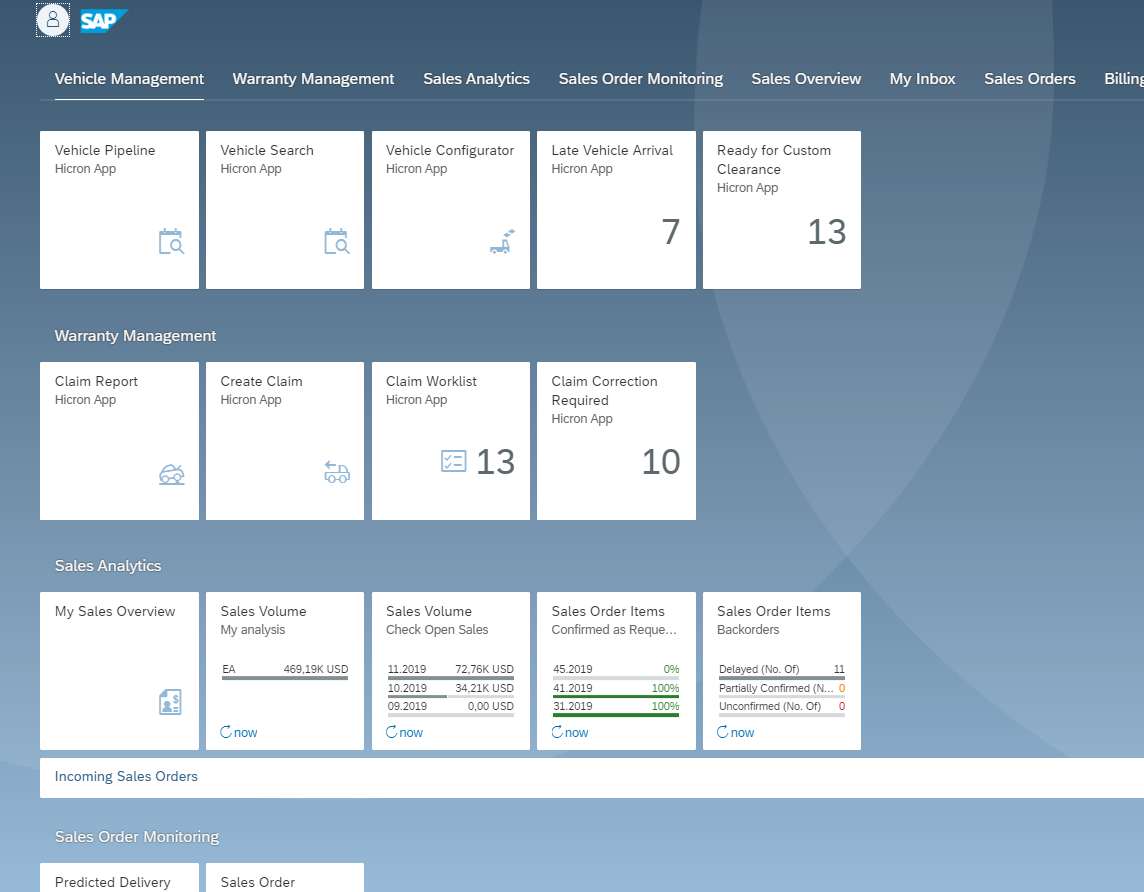Open the Incoming Sales Orders link
Viewport: 1144px width, 892px height.
[126, 777]
